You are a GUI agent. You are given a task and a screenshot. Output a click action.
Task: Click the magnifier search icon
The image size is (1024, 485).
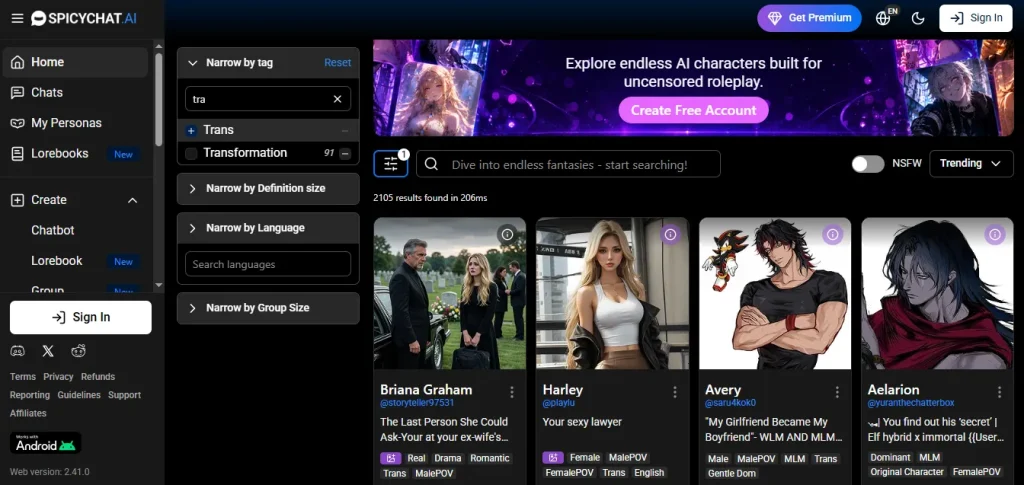[x=431, y=164]
